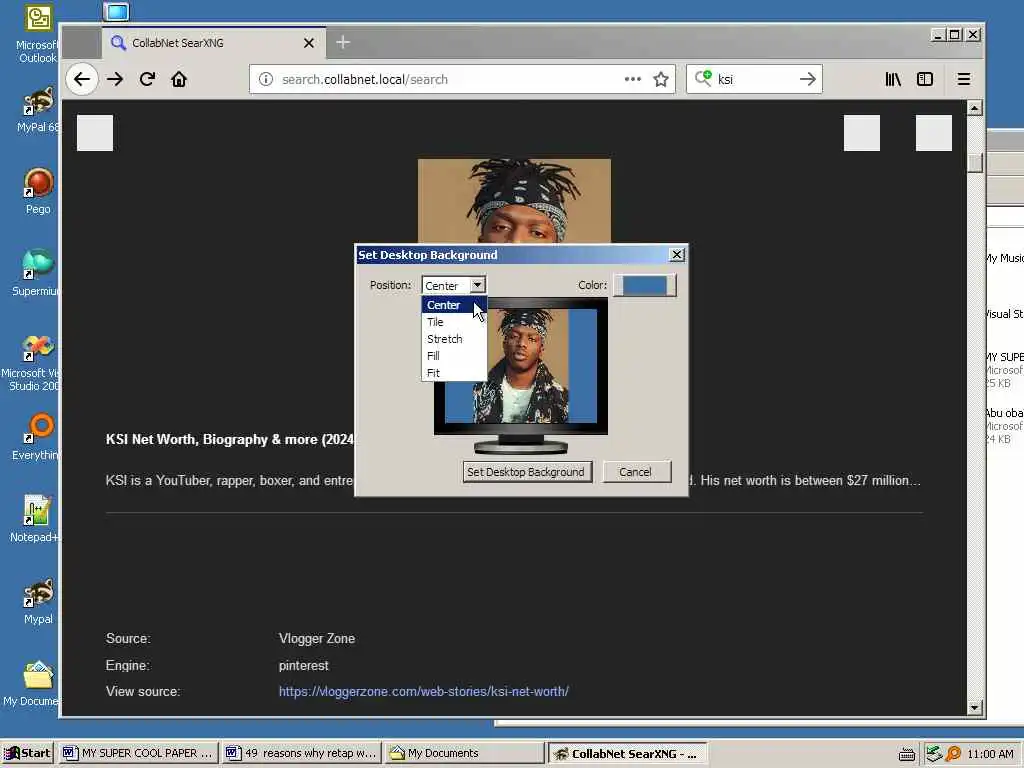The height and width of the screenshot is (768, 1024).
Task: Confirm with the Set Desktop Background button
Action: (527, 472)
